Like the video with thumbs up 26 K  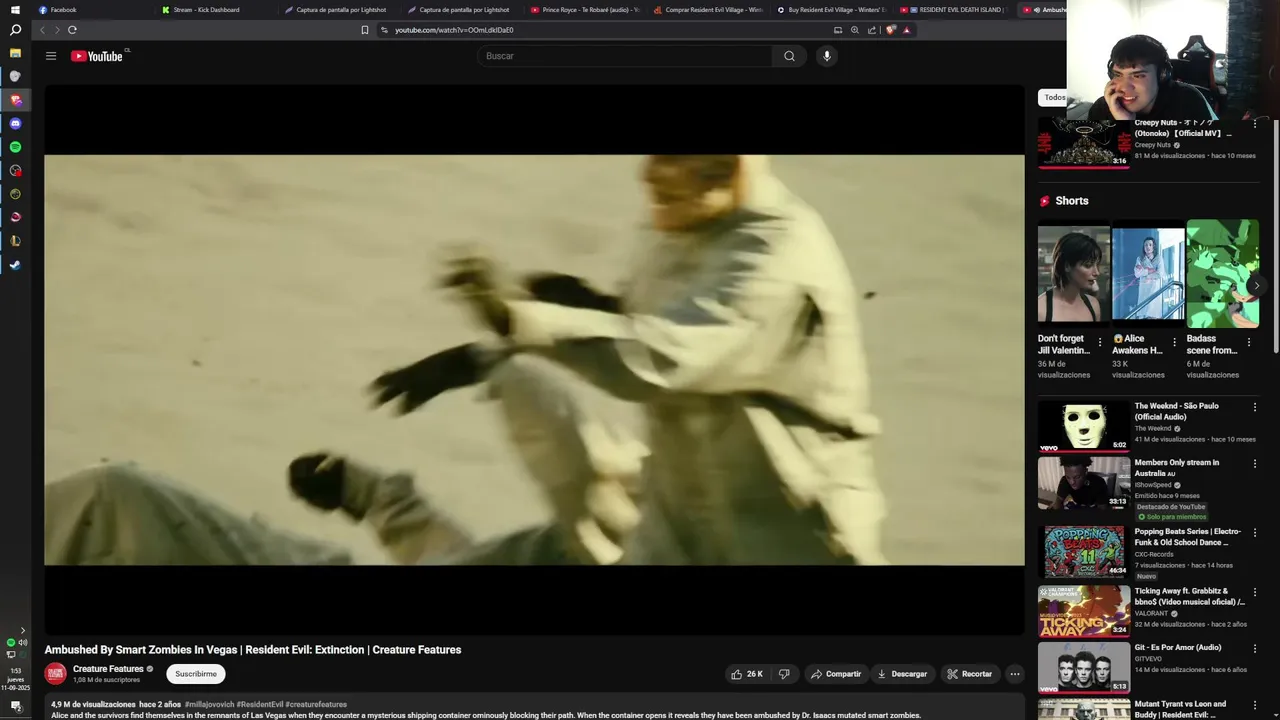point(747,674)
